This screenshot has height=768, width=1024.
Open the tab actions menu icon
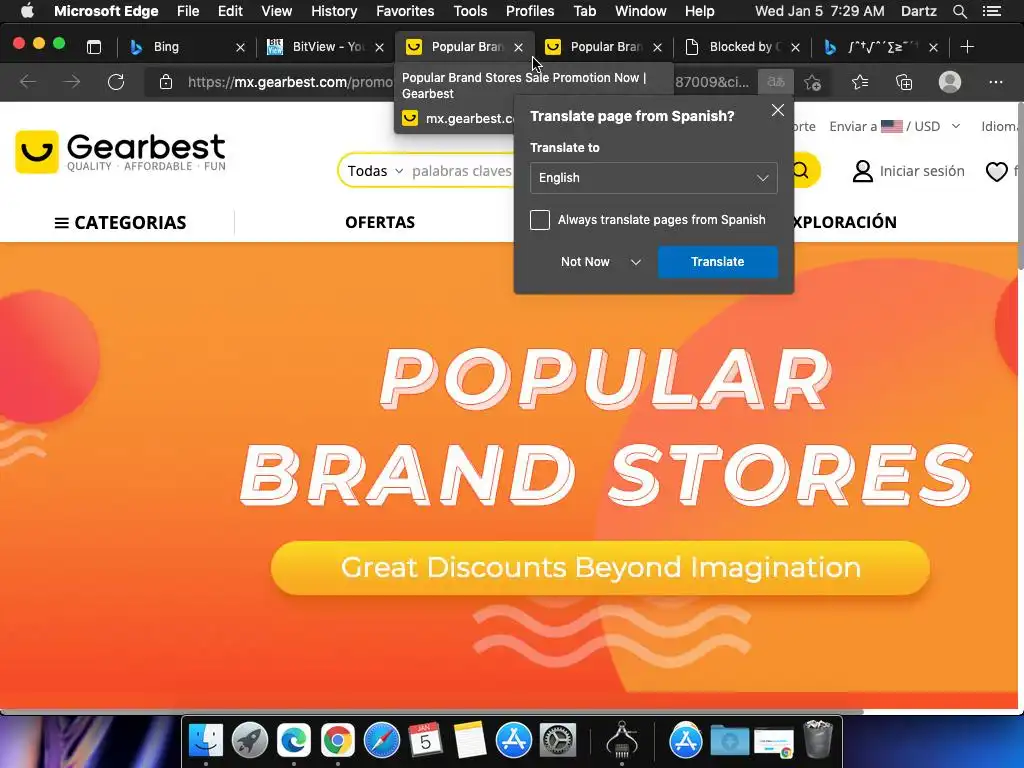point(94,47)
